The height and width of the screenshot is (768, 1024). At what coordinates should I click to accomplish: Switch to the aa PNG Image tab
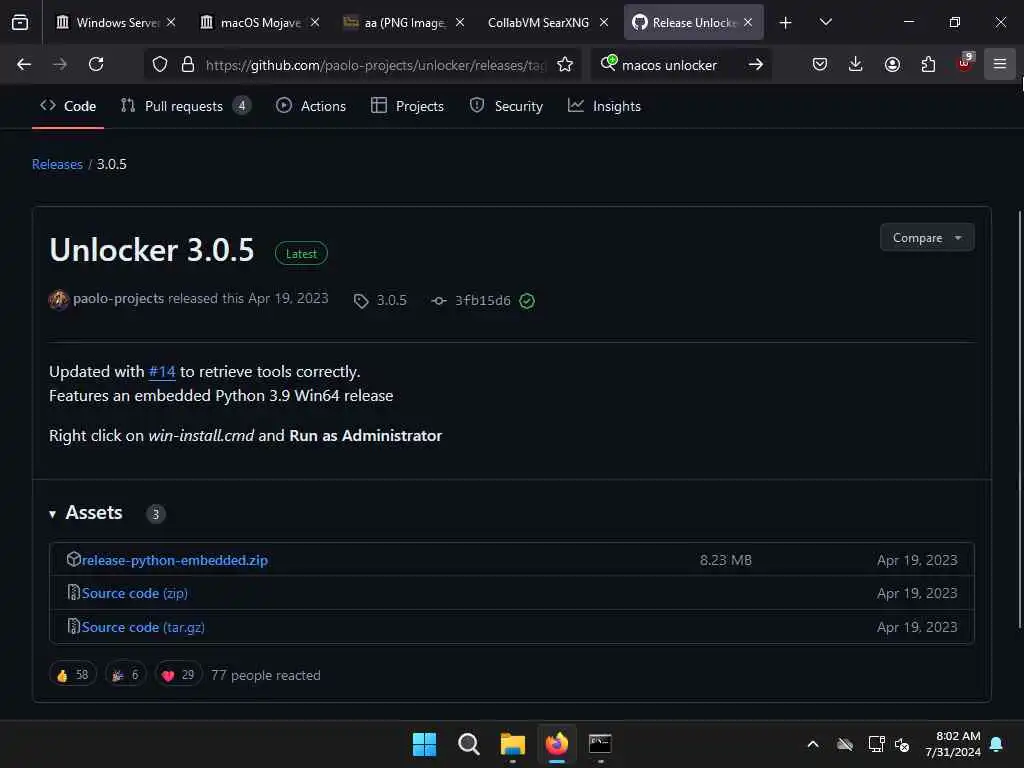tap(403, 22)
